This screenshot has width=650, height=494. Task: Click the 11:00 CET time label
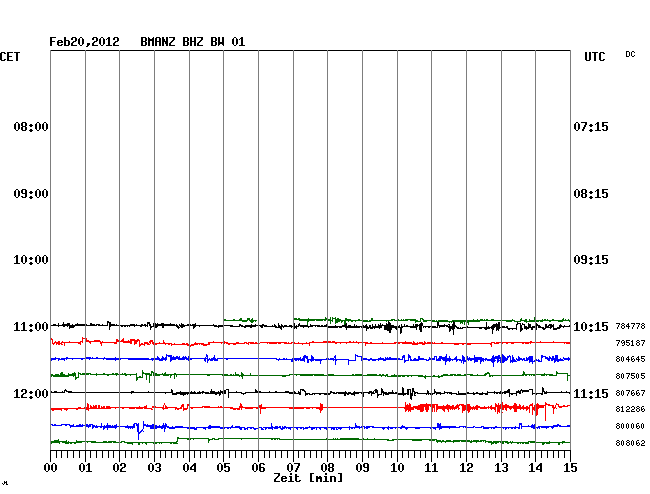coord(31,327)
